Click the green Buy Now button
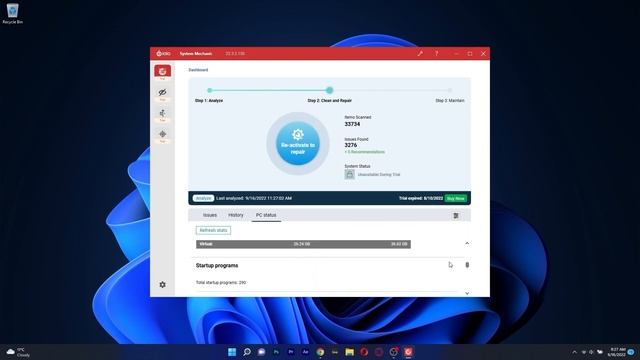This screenshot has height=360, width=640. [456, 198]
